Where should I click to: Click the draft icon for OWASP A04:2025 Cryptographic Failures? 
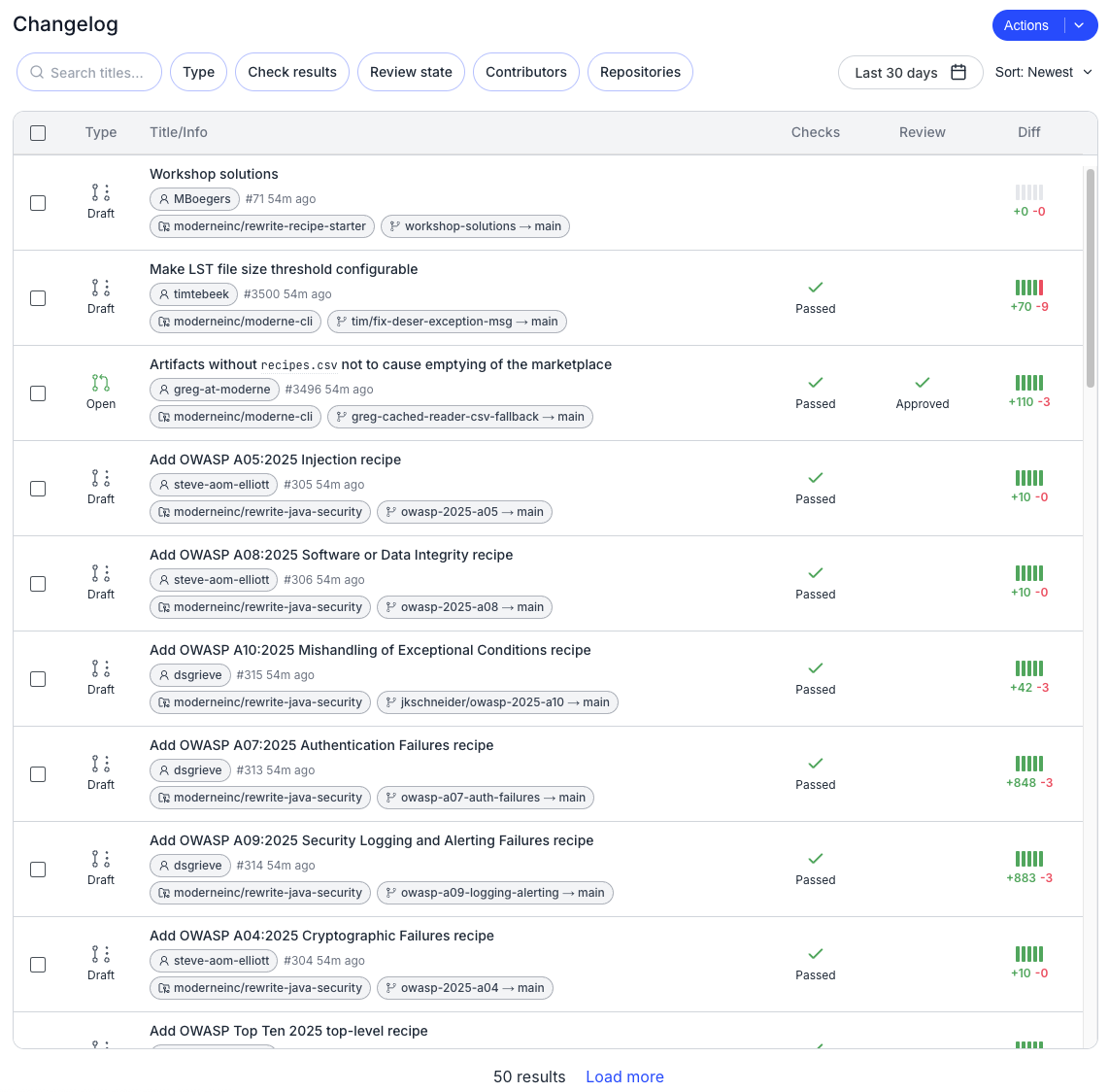[100, 954]
